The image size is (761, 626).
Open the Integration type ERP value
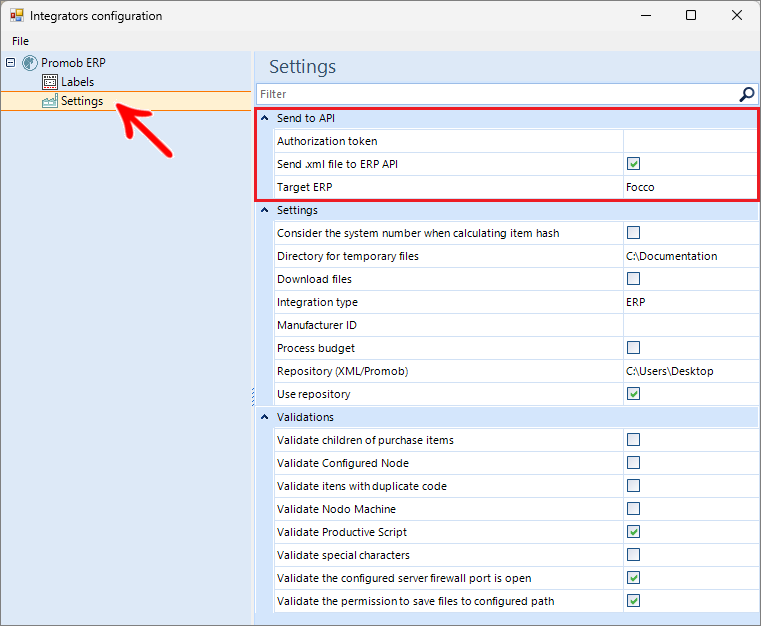click(691, 302)
